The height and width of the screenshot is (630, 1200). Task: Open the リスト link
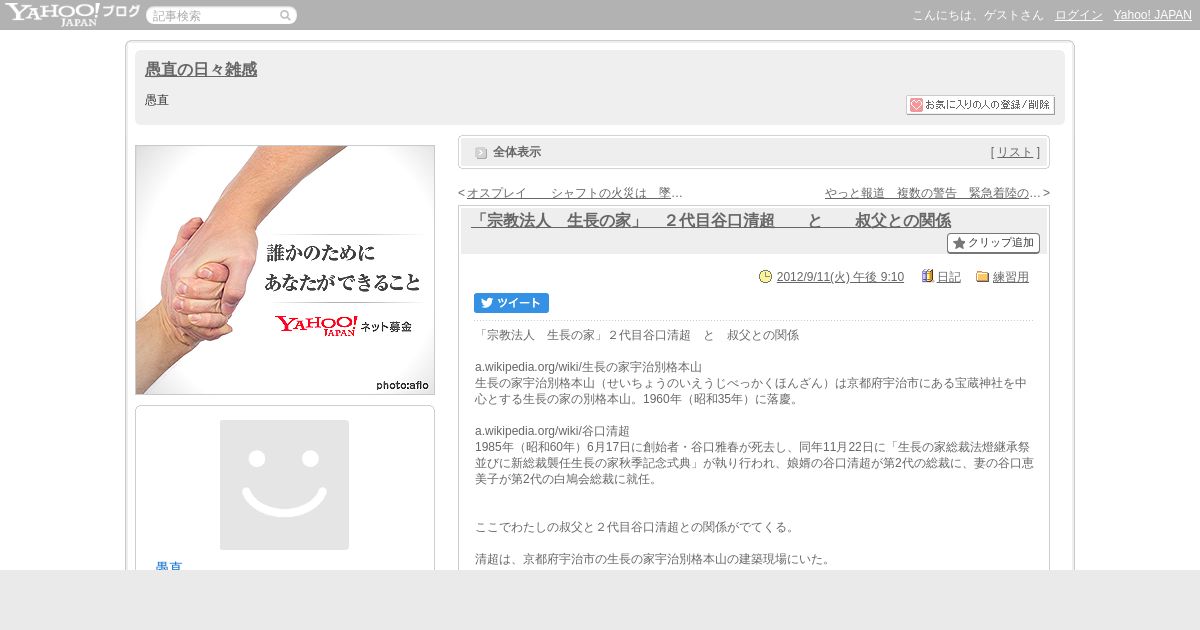pyautogui.click(x=1015, y=152)
